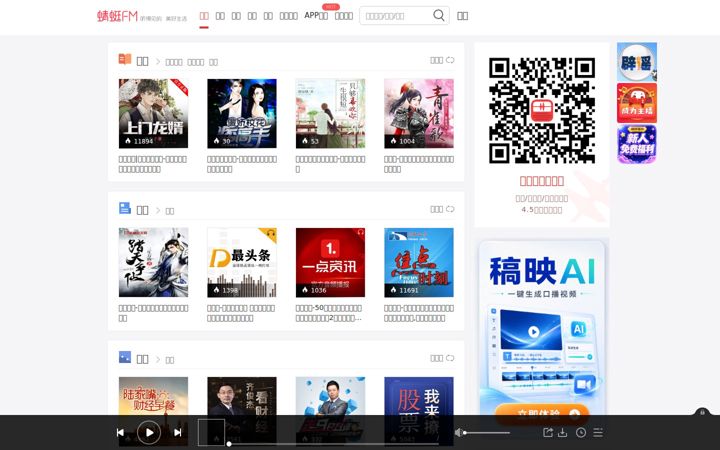Open the 上门龙婿 album cover
720x450 pixels.
point(153,113)
